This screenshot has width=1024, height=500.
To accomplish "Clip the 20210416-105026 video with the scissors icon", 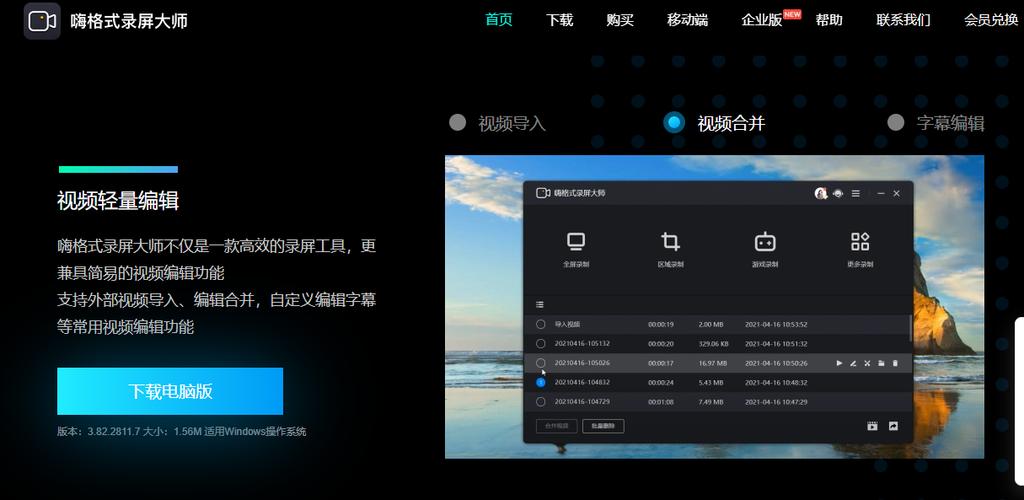I will [867, 363].
